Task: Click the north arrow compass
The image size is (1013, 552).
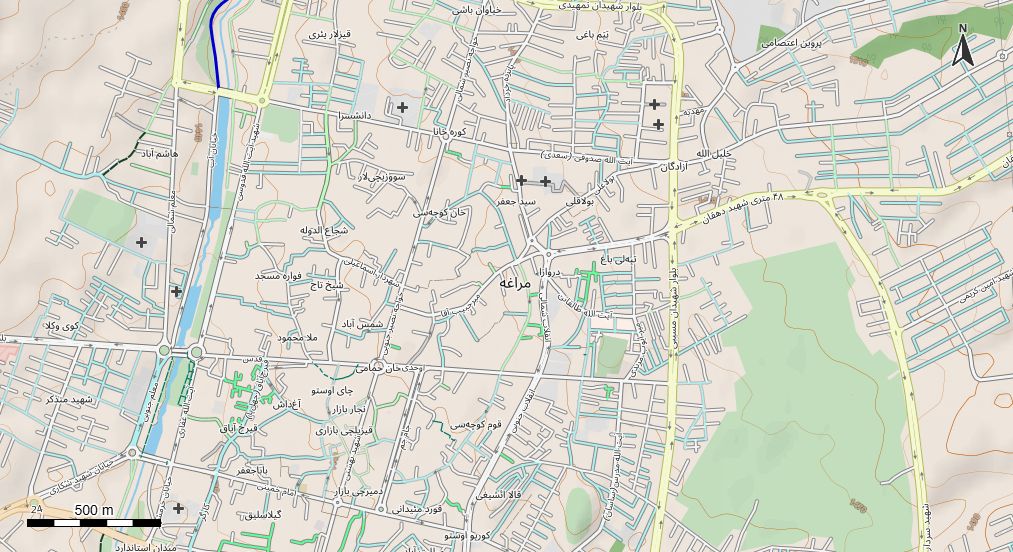Action: [963, 45]
